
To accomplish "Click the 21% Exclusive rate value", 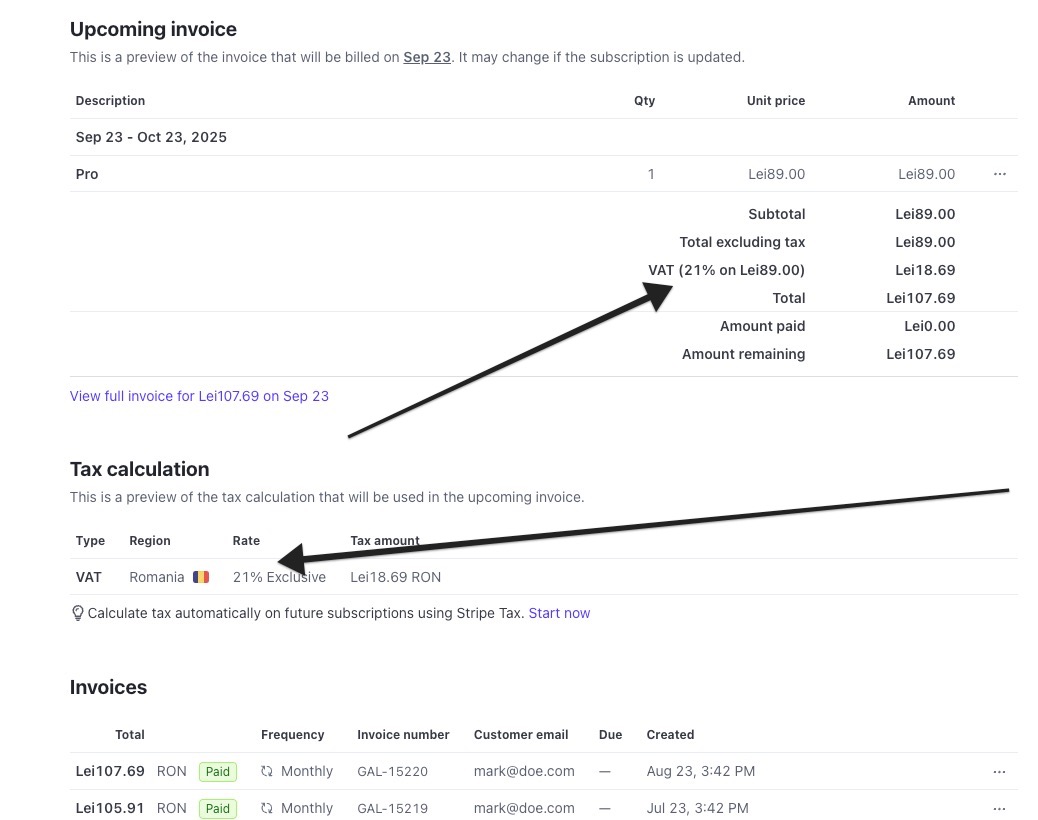I will click(279, 577).
